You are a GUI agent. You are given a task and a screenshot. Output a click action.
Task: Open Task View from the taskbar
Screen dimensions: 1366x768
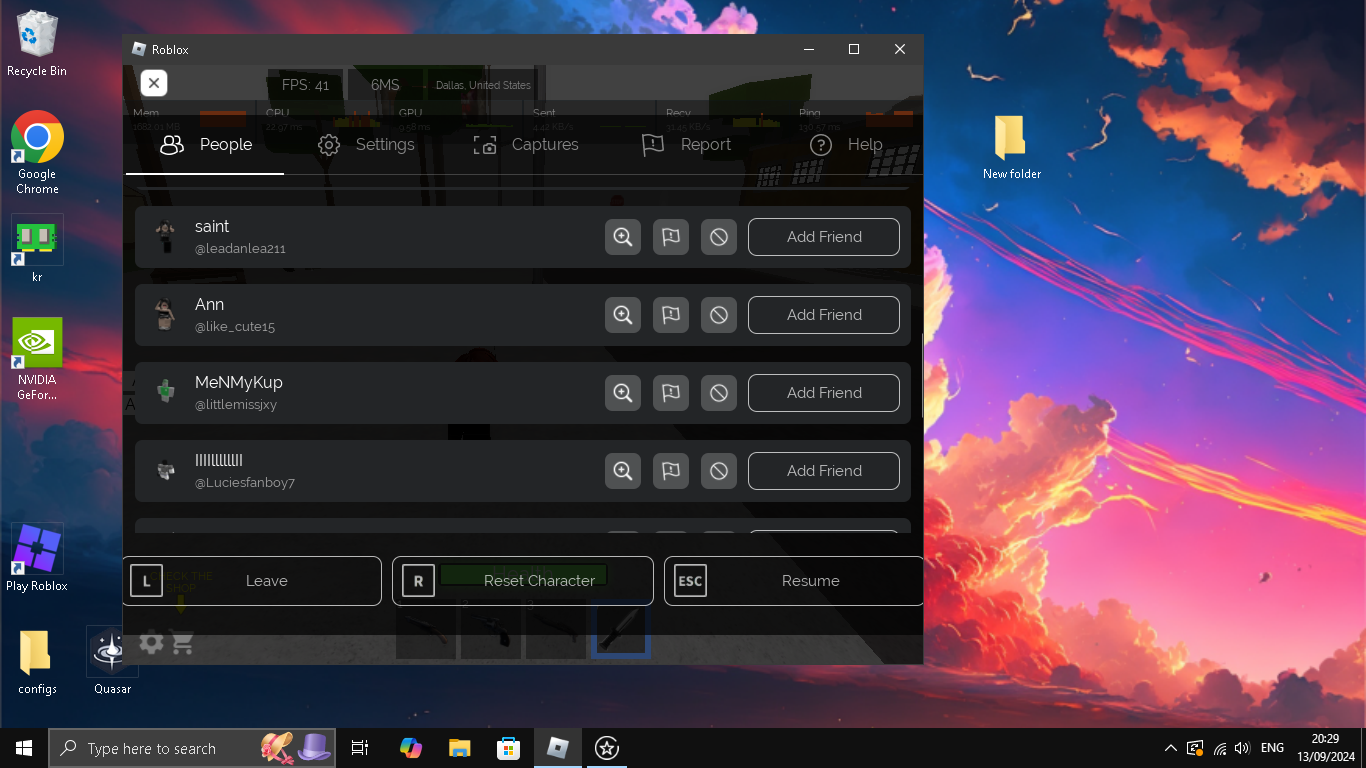360,748
